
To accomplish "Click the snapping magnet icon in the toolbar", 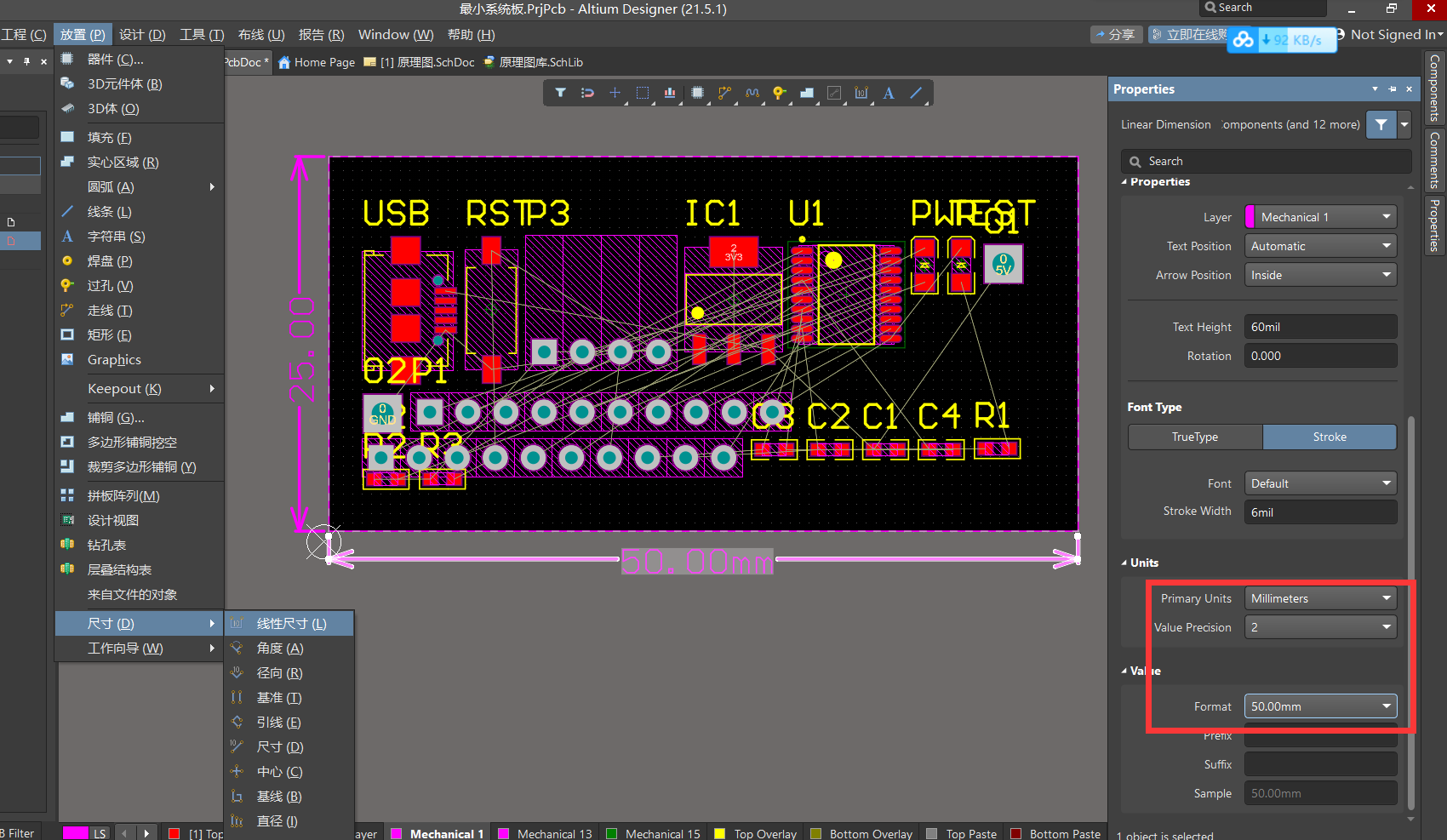I will pos(588,93).
